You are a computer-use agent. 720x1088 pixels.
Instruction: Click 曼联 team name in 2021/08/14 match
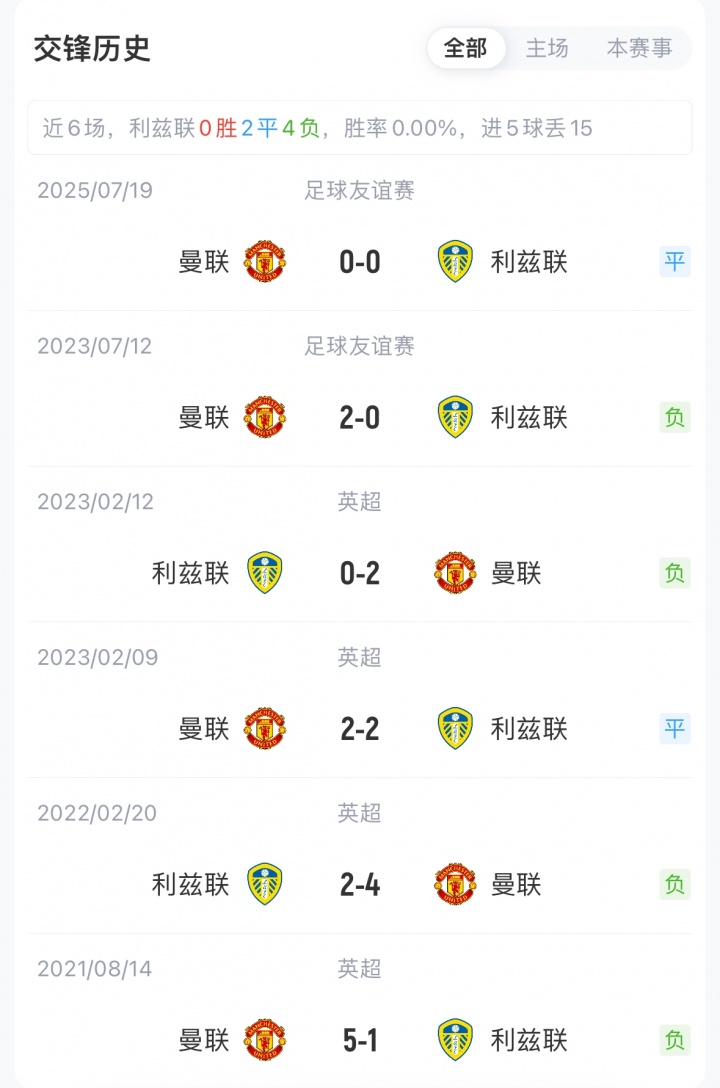[204, 1041]
